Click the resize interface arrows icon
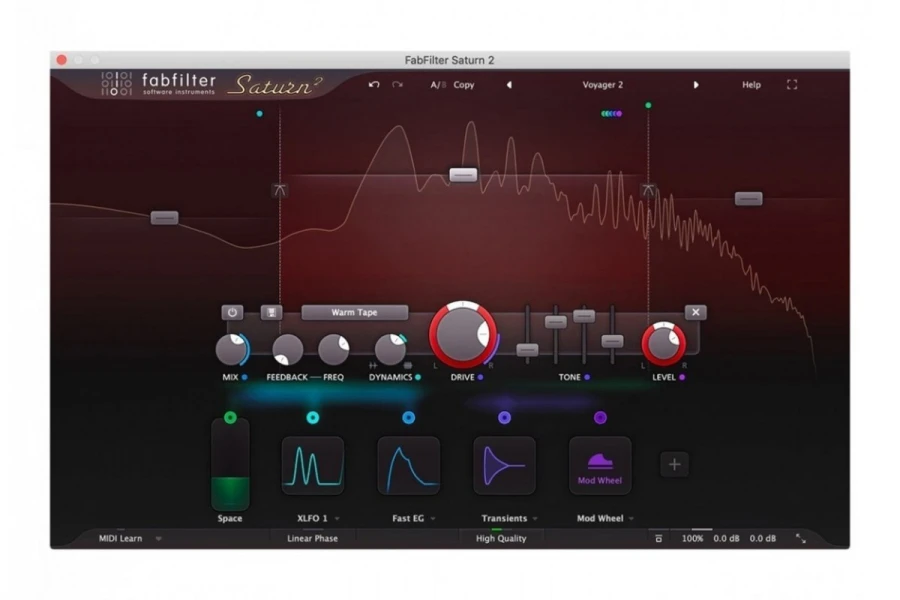This screenshot has width=900, height=600. [x=801, y=539]
